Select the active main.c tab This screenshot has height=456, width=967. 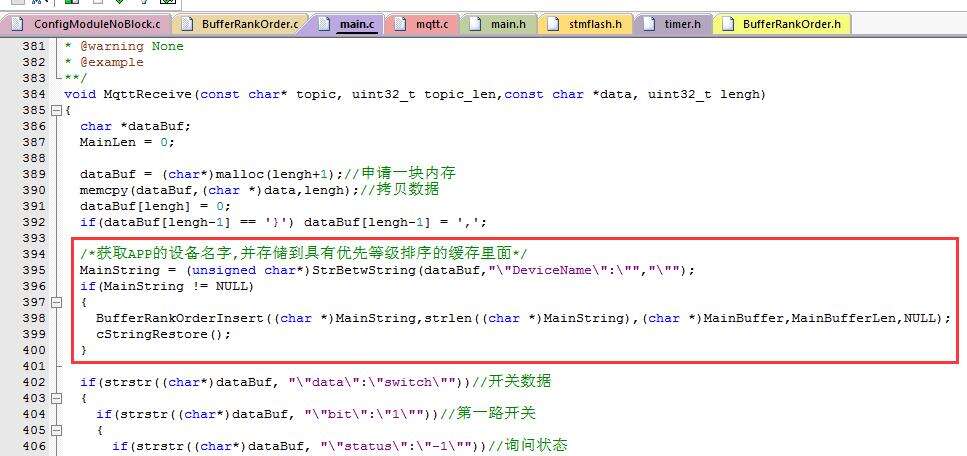tap(348, 25)
